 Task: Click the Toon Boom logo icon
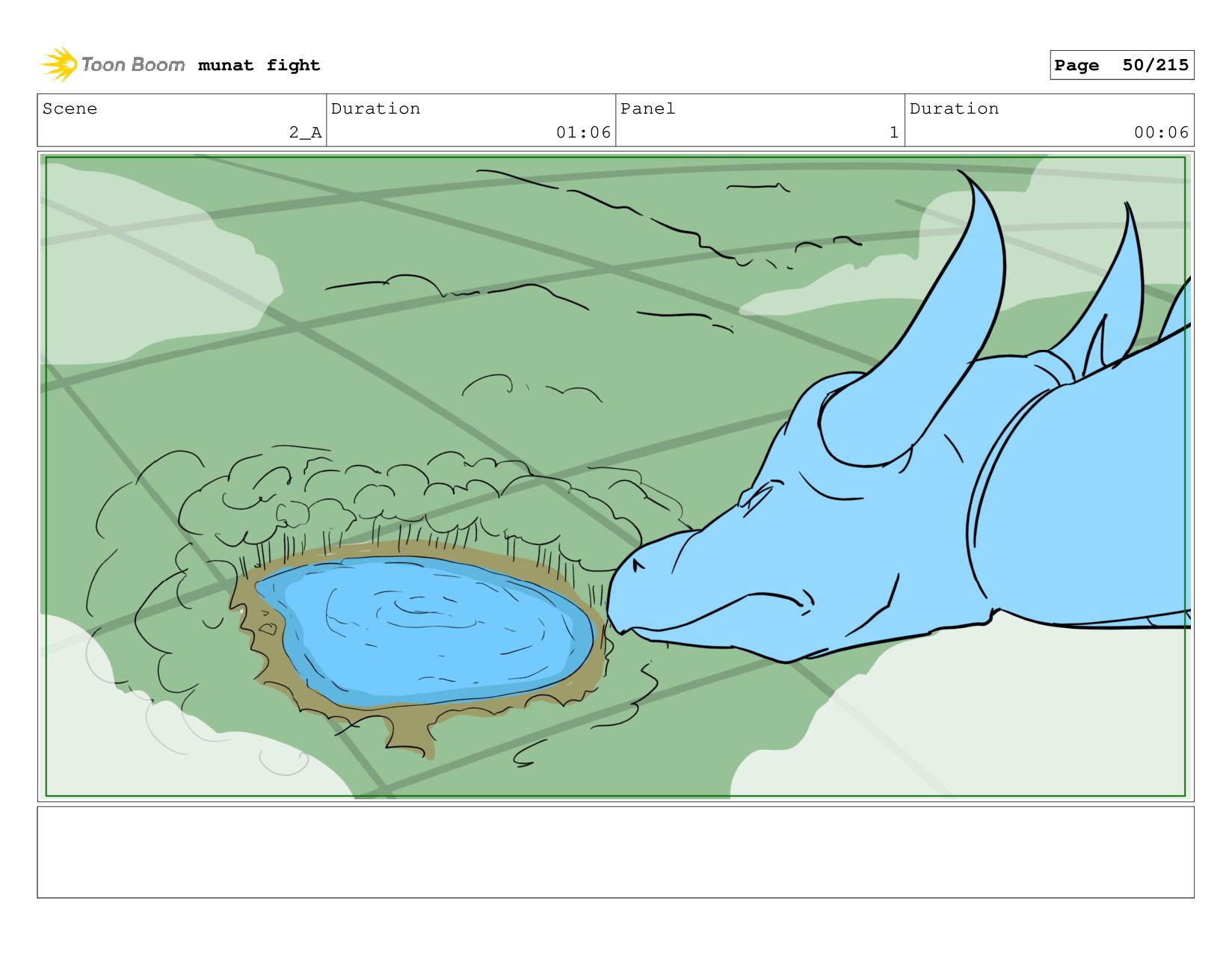[59, 64]
